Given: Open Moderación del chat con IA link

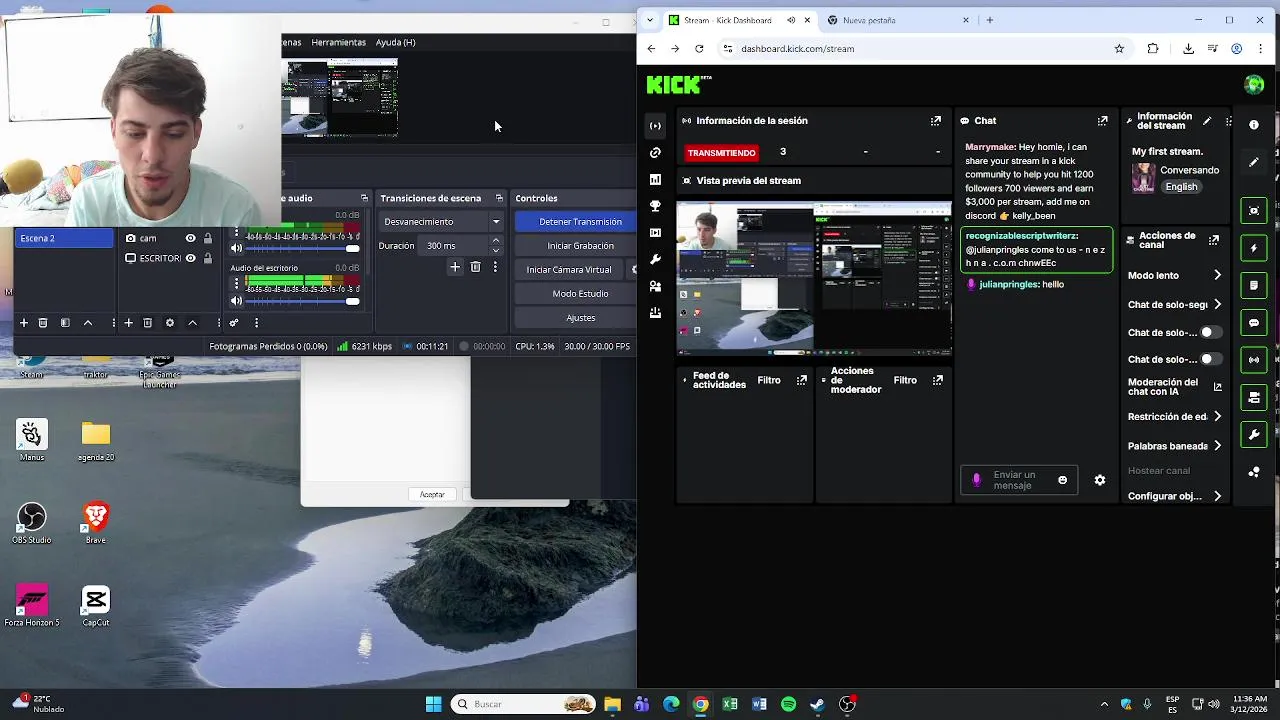Looking at the screenshot, I should pos(1174,387).
